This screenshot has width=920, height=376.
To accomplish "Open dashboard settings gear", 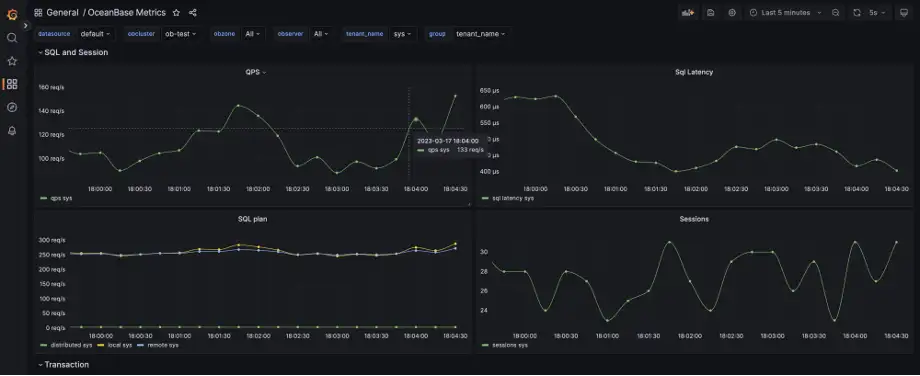I will point(732,12).
